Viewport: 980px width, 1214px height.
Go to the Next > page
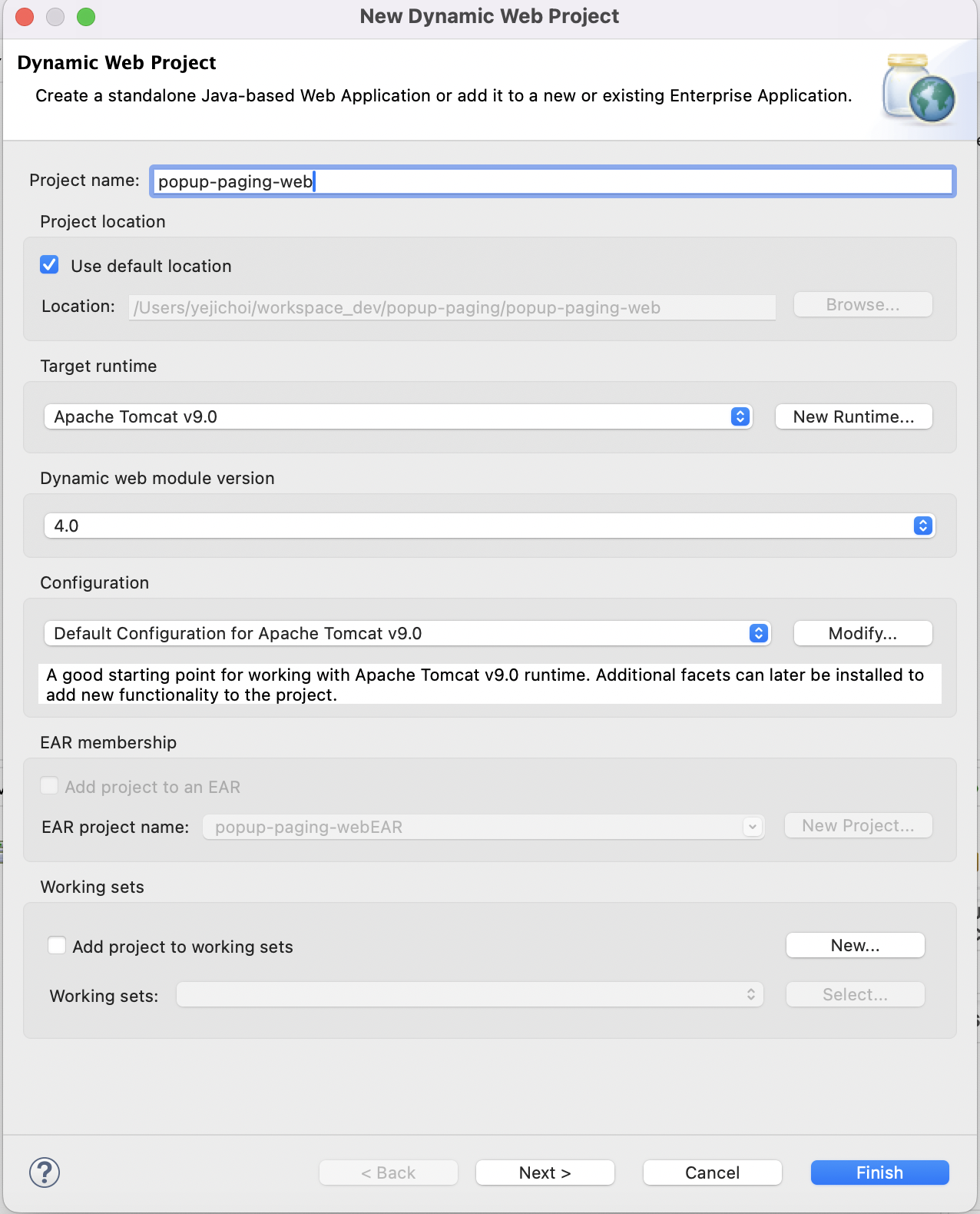(x=545, y=1173)
